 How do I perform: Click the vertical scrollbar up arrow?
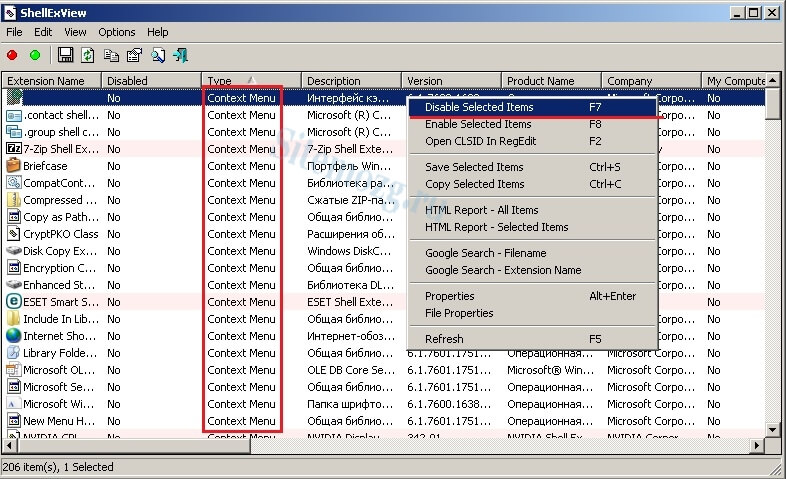click(x=772, y=80)
